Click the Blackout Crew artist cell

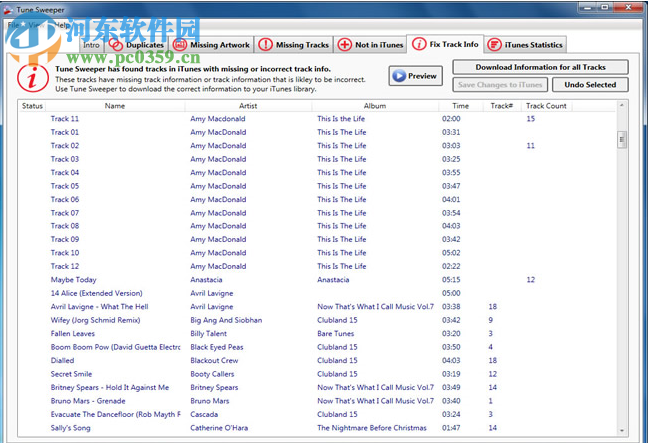pyautogui.click(x=214, y=361)
